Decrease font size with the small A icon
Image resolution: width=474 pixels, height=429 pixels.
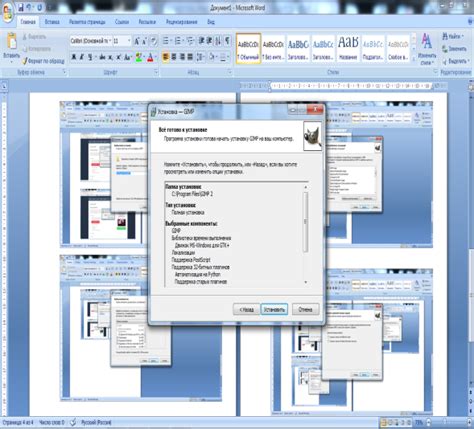(x=144, y=41)
